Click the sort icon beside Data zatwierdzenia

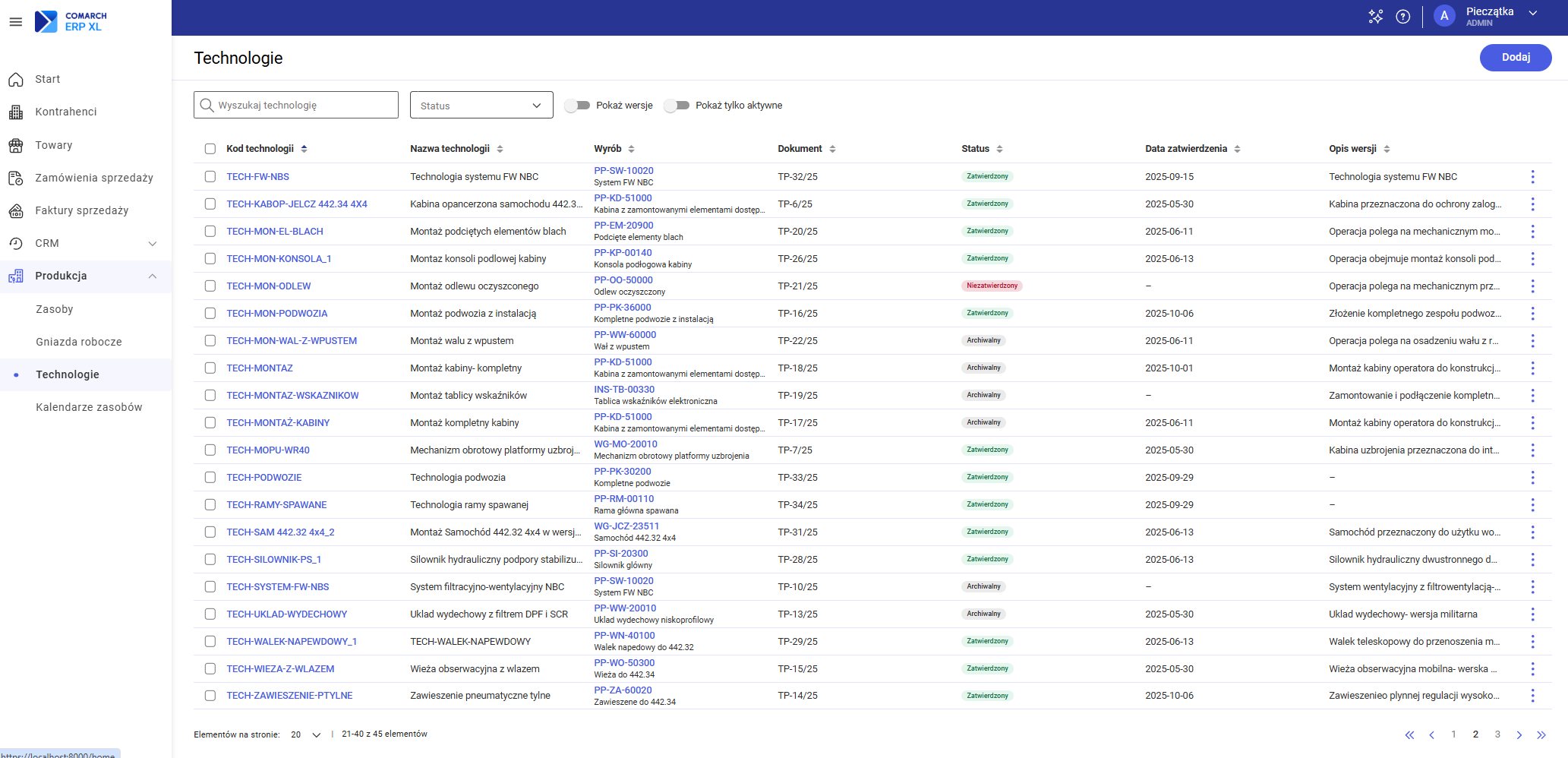click(x=1237, y=150)
